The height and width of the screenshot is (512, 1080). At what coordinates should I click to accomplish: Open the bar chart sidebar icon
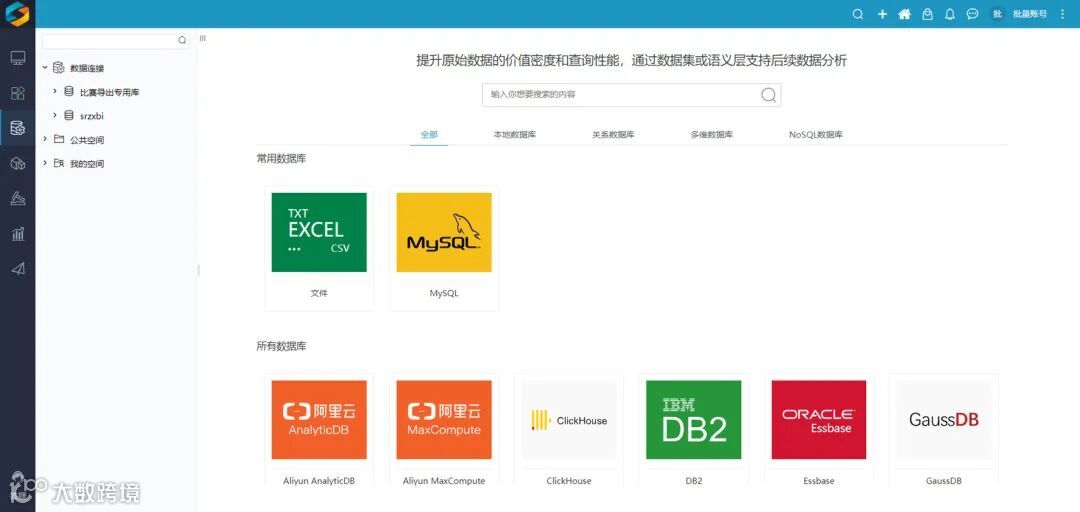click(x=18, y=234)
